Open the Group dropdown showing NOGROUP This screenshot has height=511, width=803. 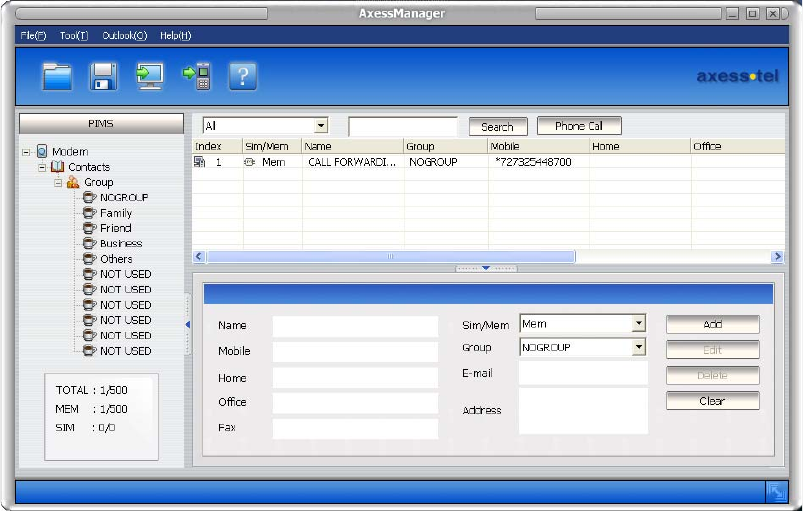638,347
